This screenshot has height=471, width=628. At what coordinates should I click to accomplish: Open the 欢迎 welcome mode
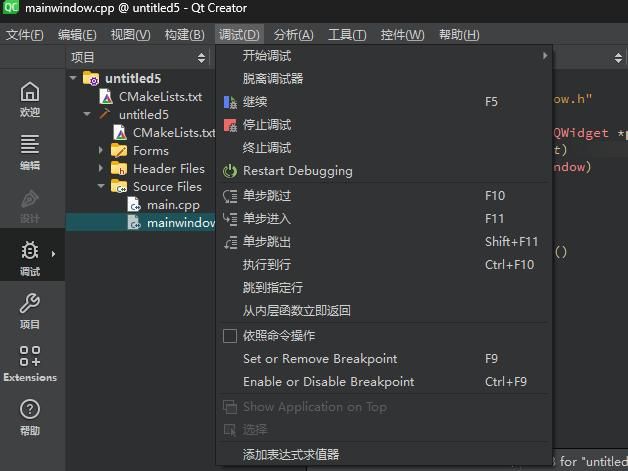(30, 99)
